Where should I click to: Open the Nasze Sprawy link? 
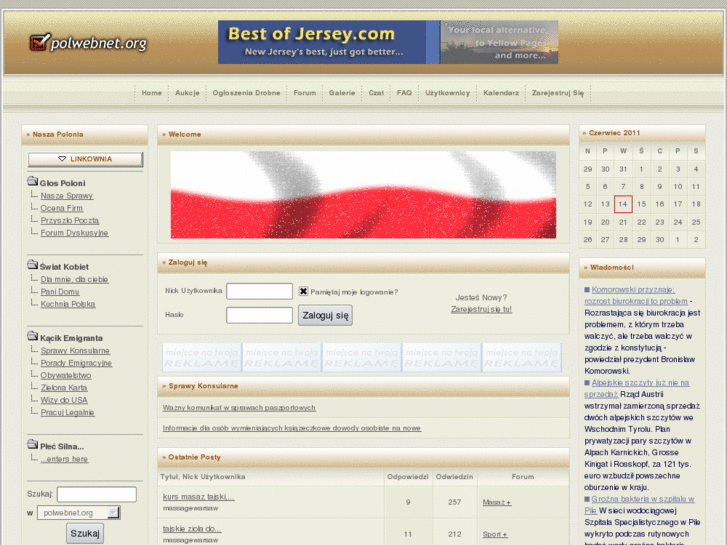(x=67, y=196)
